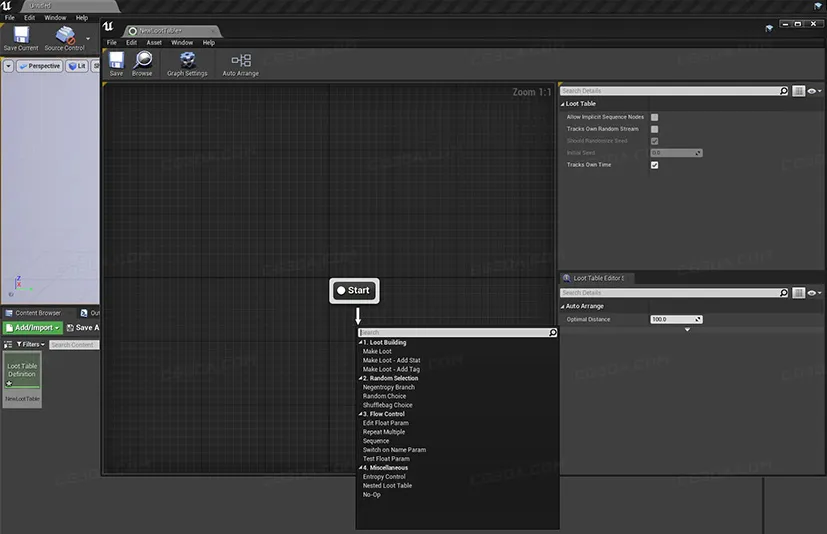Choose Edit Float Param node
The image size is (827, 534).
coord(386,423)
